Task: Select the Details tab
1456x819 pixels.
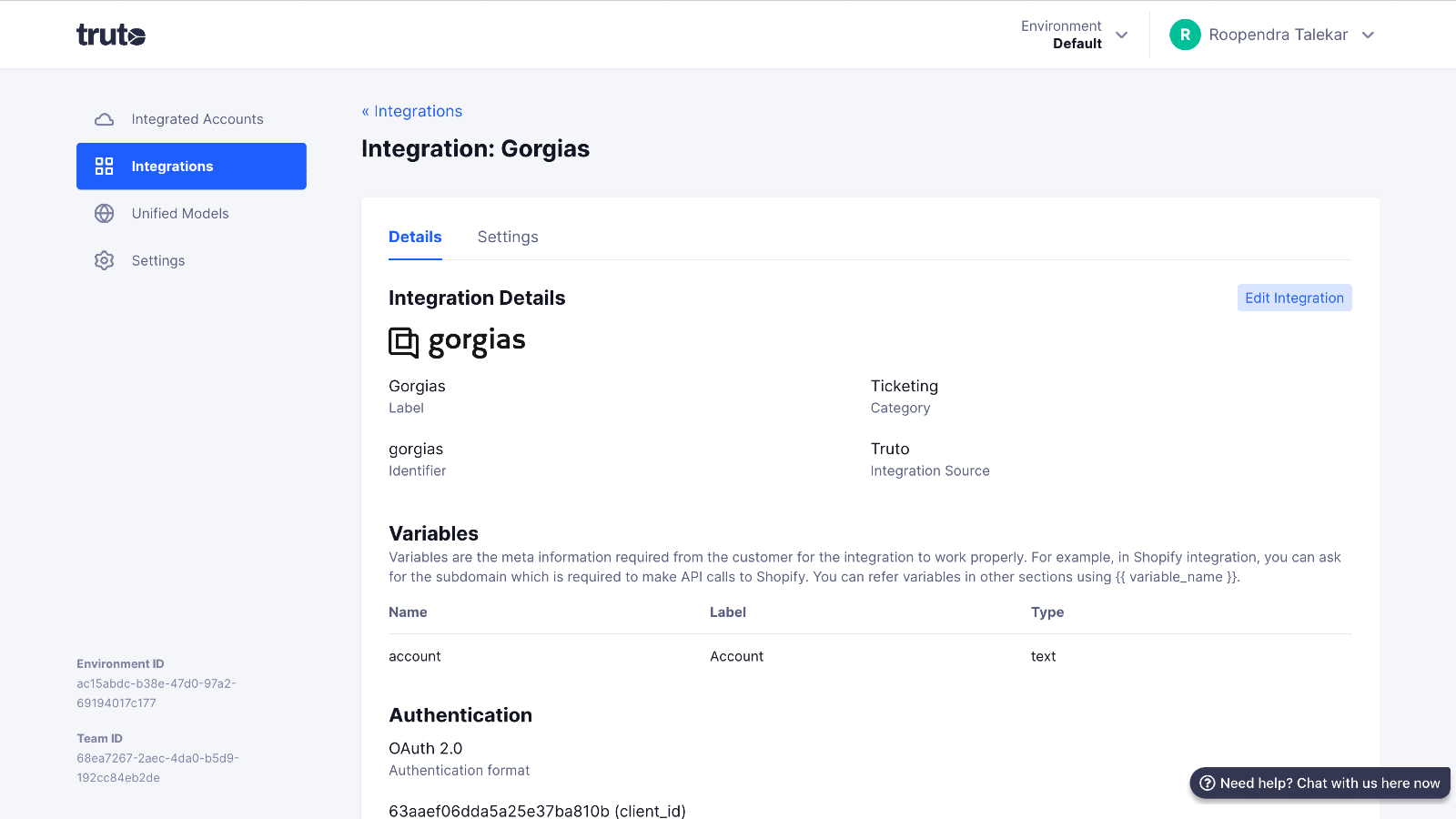Action: coord(415,237)
